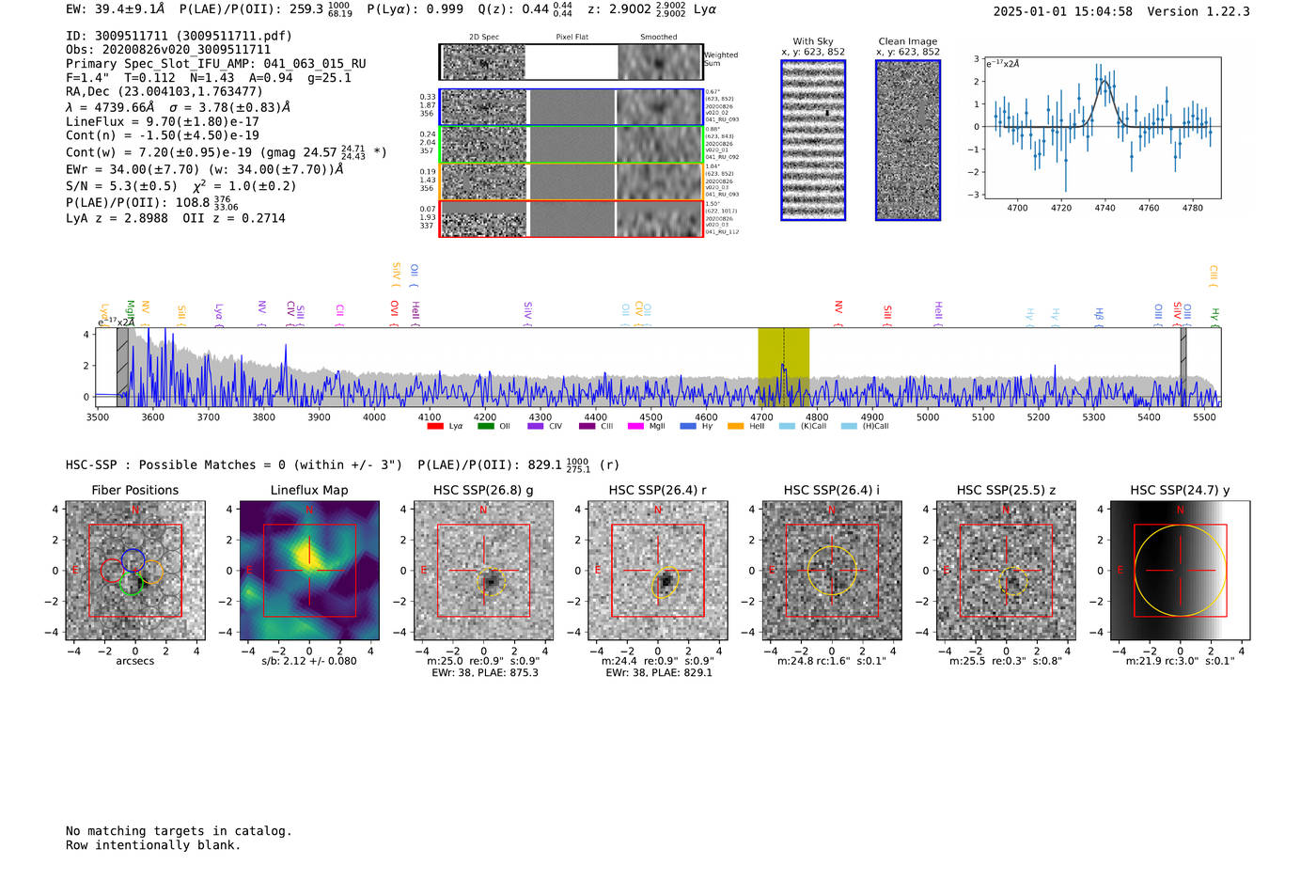The width and height of the screenshot is (1316, 896).
Task: Choose the (H)CaII legend swatch
Action: pos(849,426)
